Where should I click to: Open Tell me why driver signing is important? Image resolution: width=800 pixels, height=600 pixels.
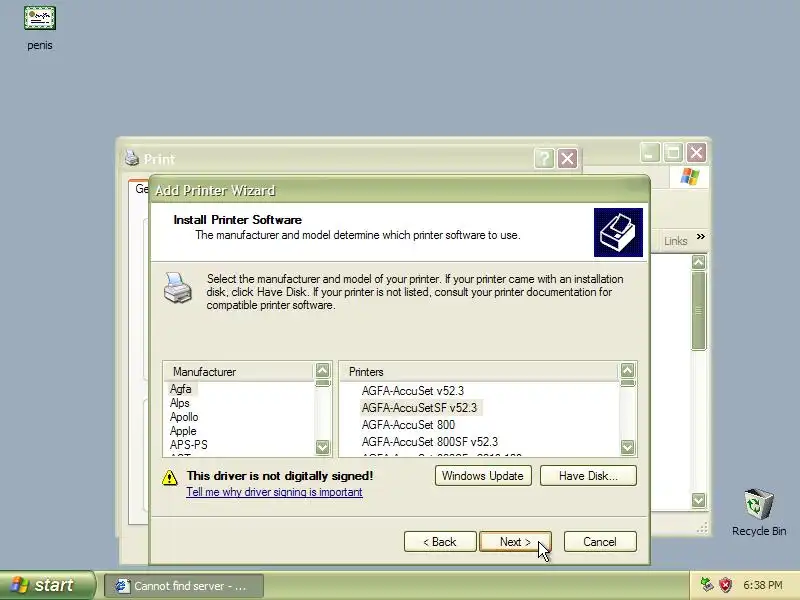click(274, 492)
